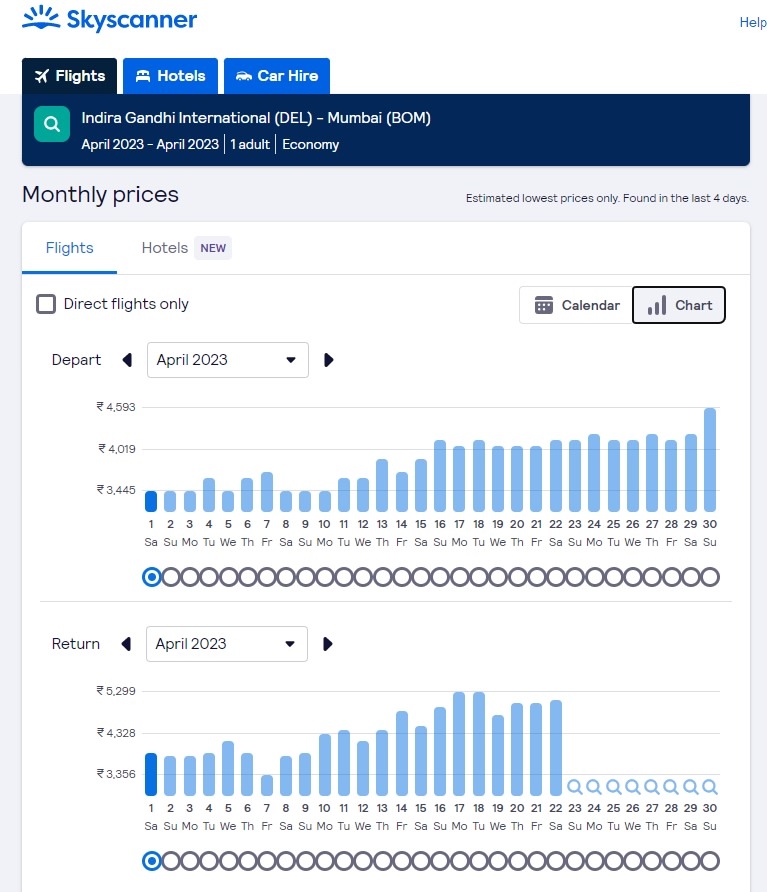Screen dimensions: 767x892
Task: Click the chevron on the Depart month selector
Action: point(290,360)
